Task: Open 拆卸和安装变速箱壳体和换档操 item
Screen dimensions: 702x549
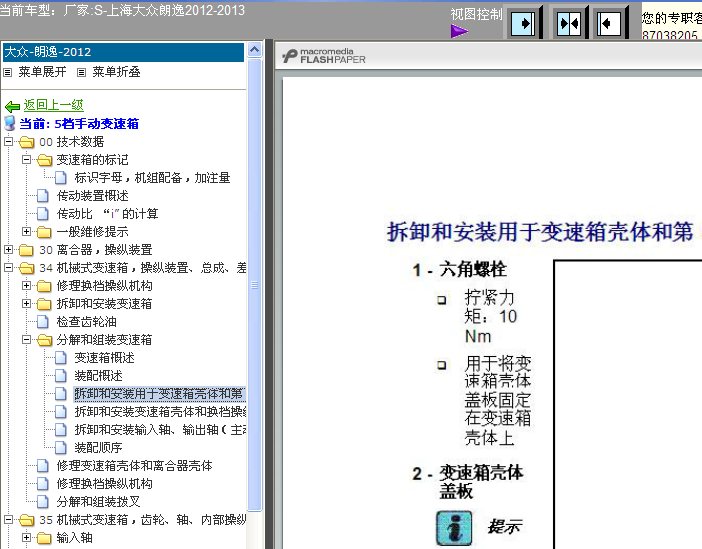Action: [x=160, y=412]
